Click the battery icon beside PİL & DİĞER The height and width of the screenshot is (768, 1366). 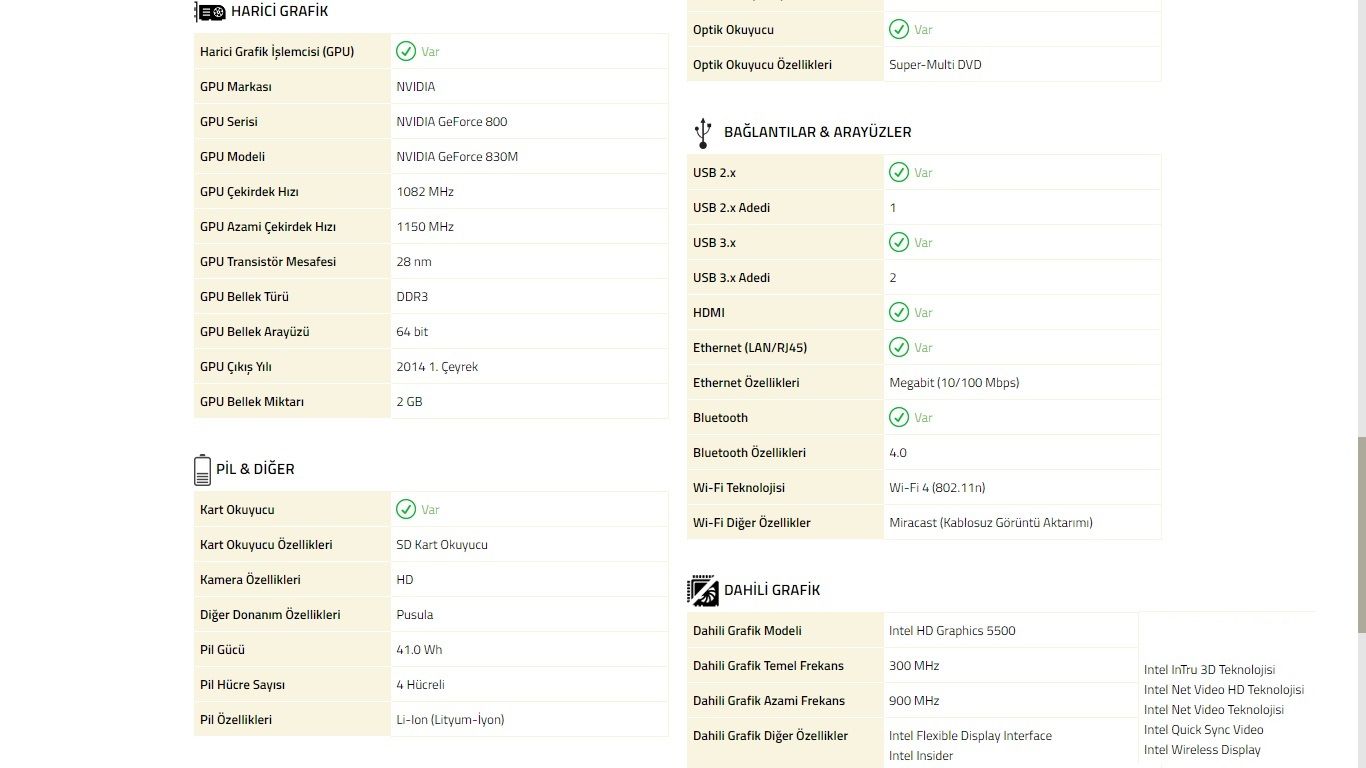click(x=202, y=469)
